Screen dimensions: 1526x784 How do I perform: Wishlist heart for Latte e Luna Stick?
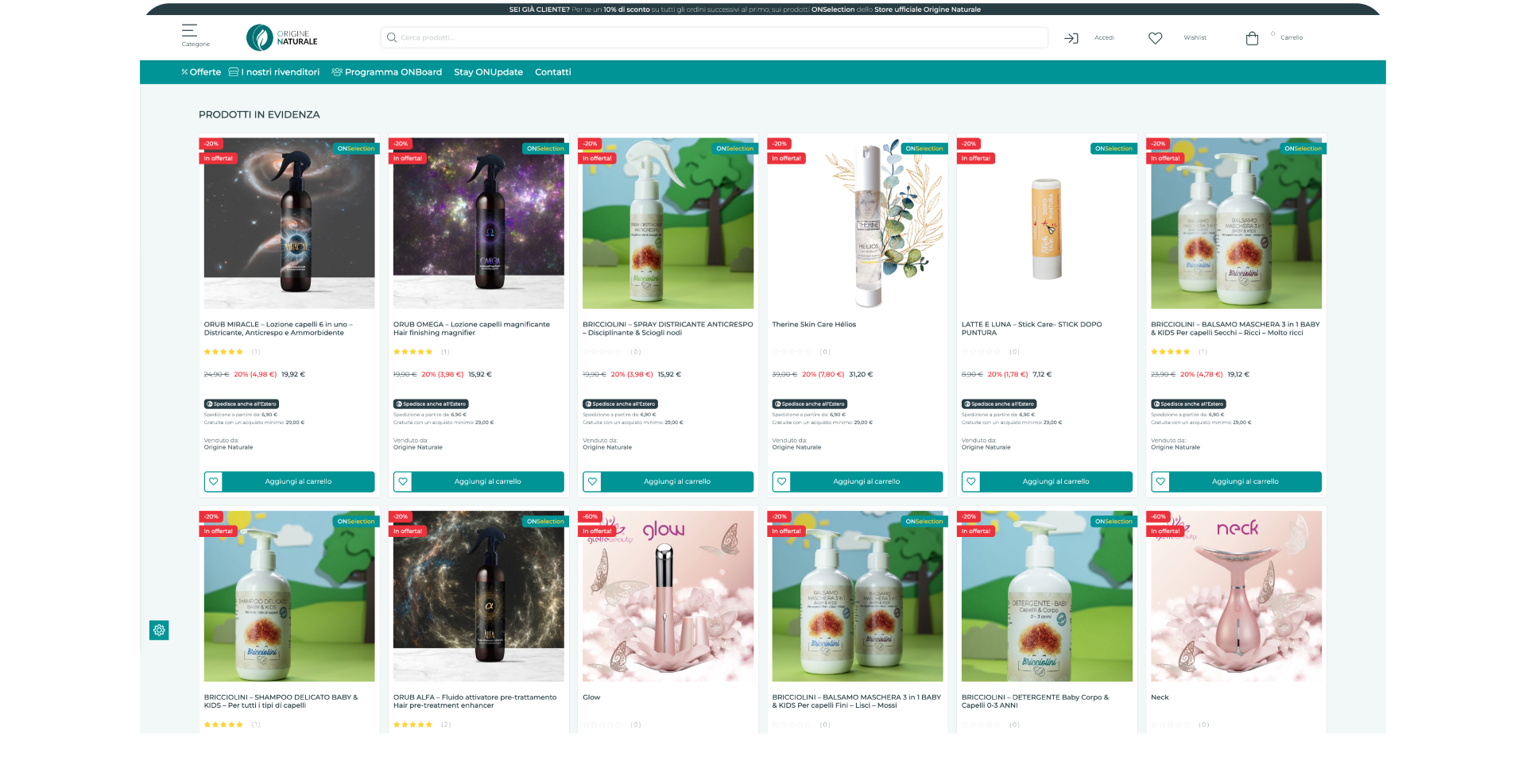point(971,481)
